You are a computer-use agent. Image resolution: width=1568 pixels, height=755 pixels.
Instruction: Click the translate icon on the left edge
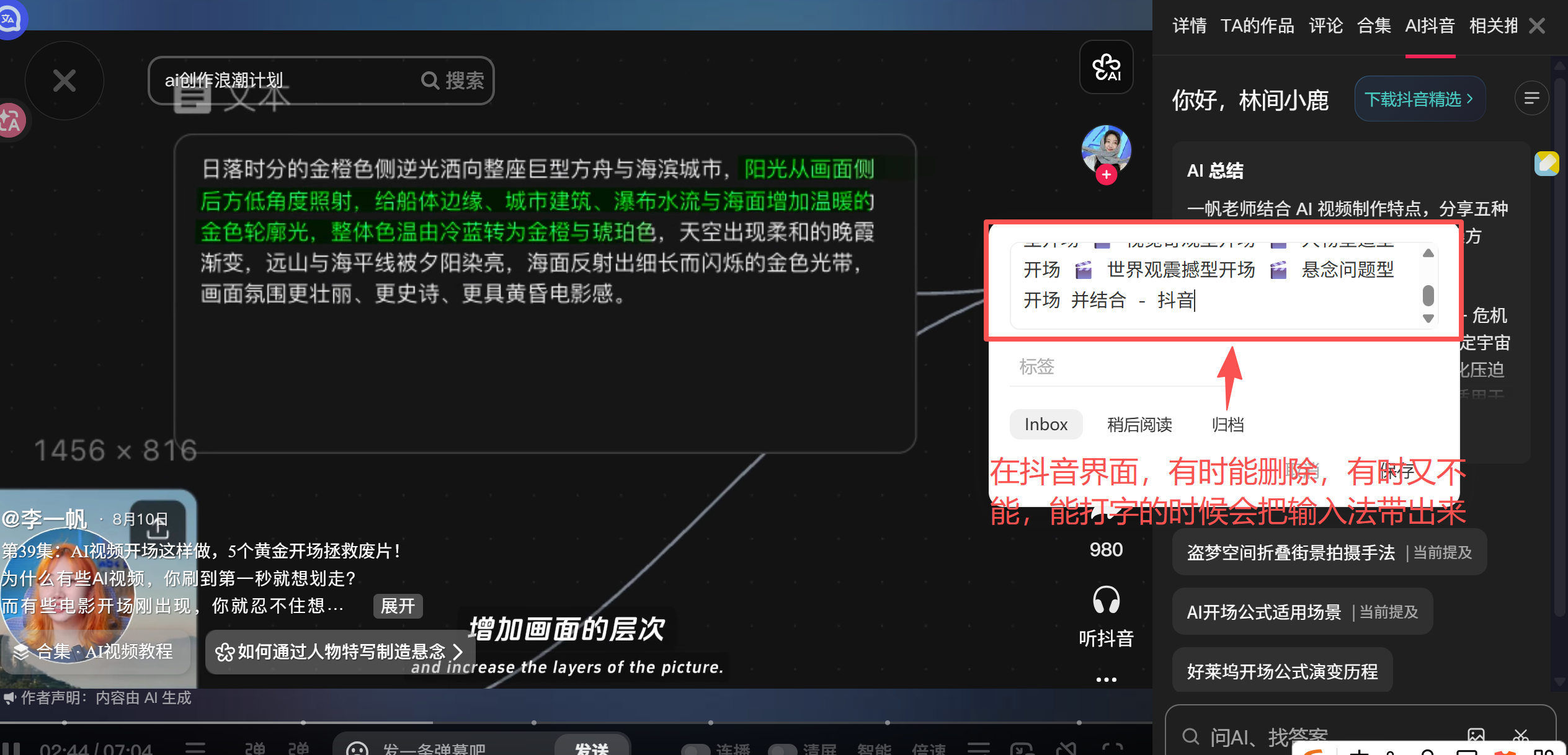click(x=11, y=120)
